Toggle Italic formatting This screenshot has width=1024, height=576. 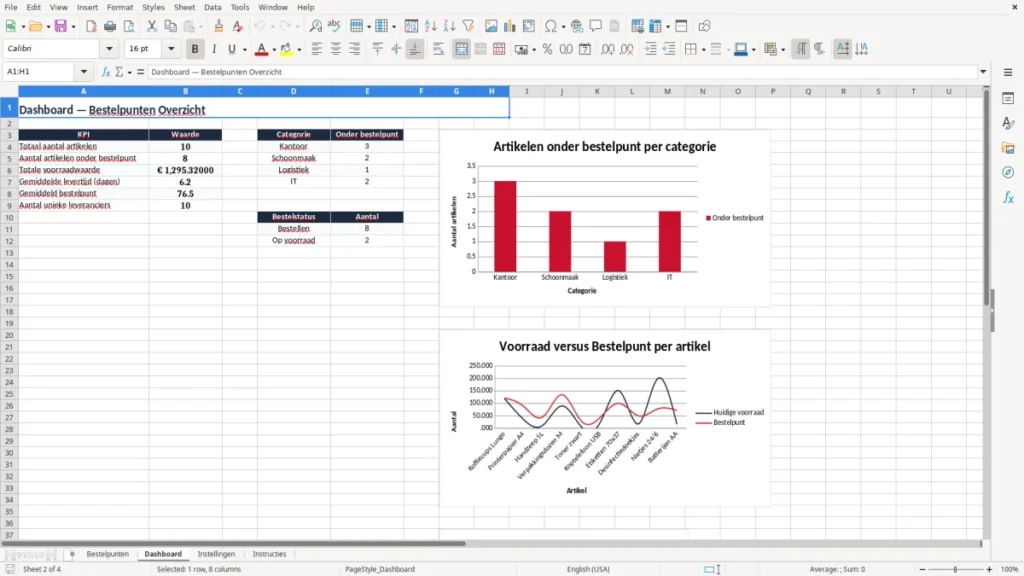(x=214, y=49)
